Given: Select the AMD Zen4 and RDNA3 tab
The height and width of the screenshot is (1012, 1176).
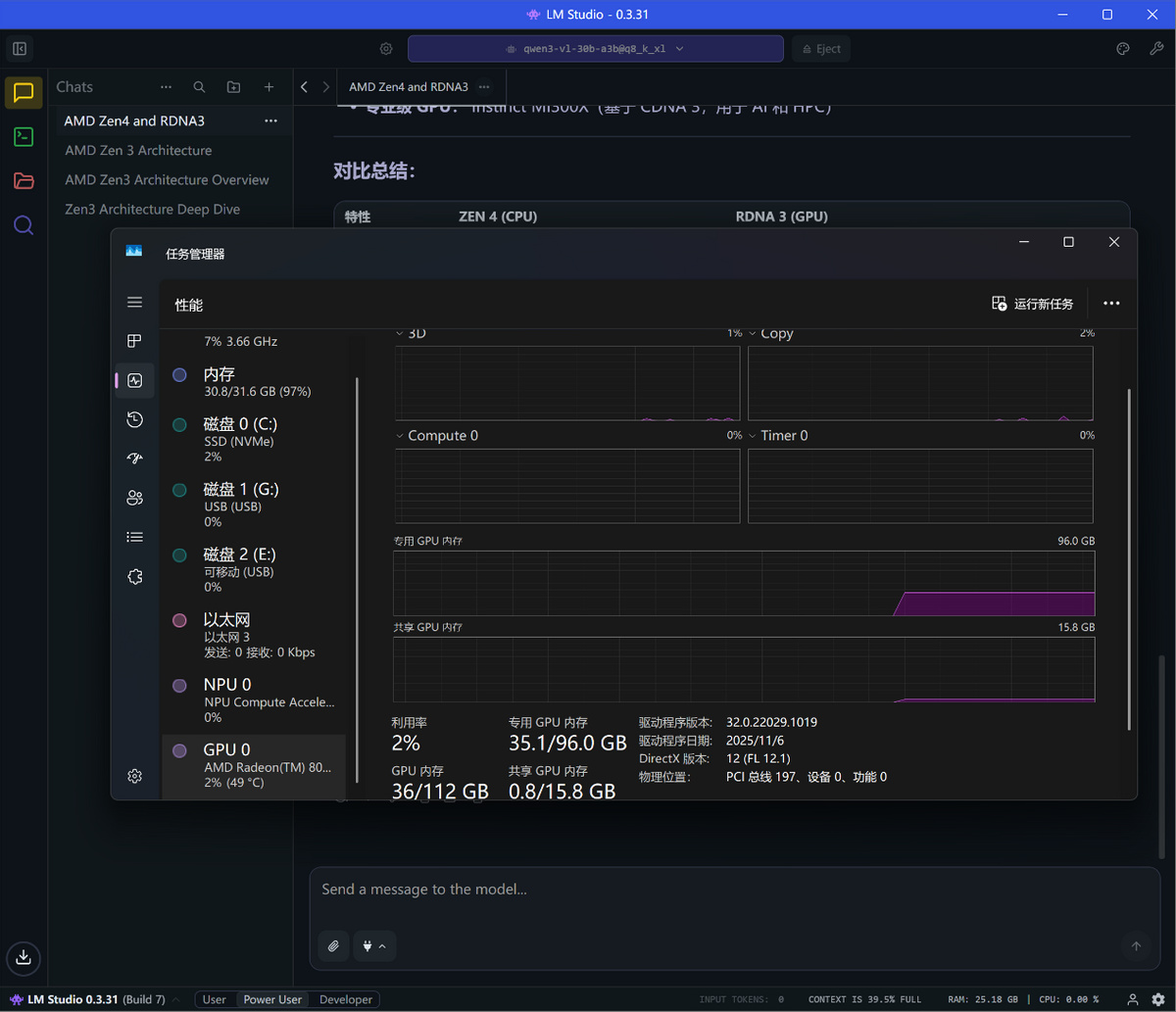Looking at the screenshot, I should coord(409,87).
